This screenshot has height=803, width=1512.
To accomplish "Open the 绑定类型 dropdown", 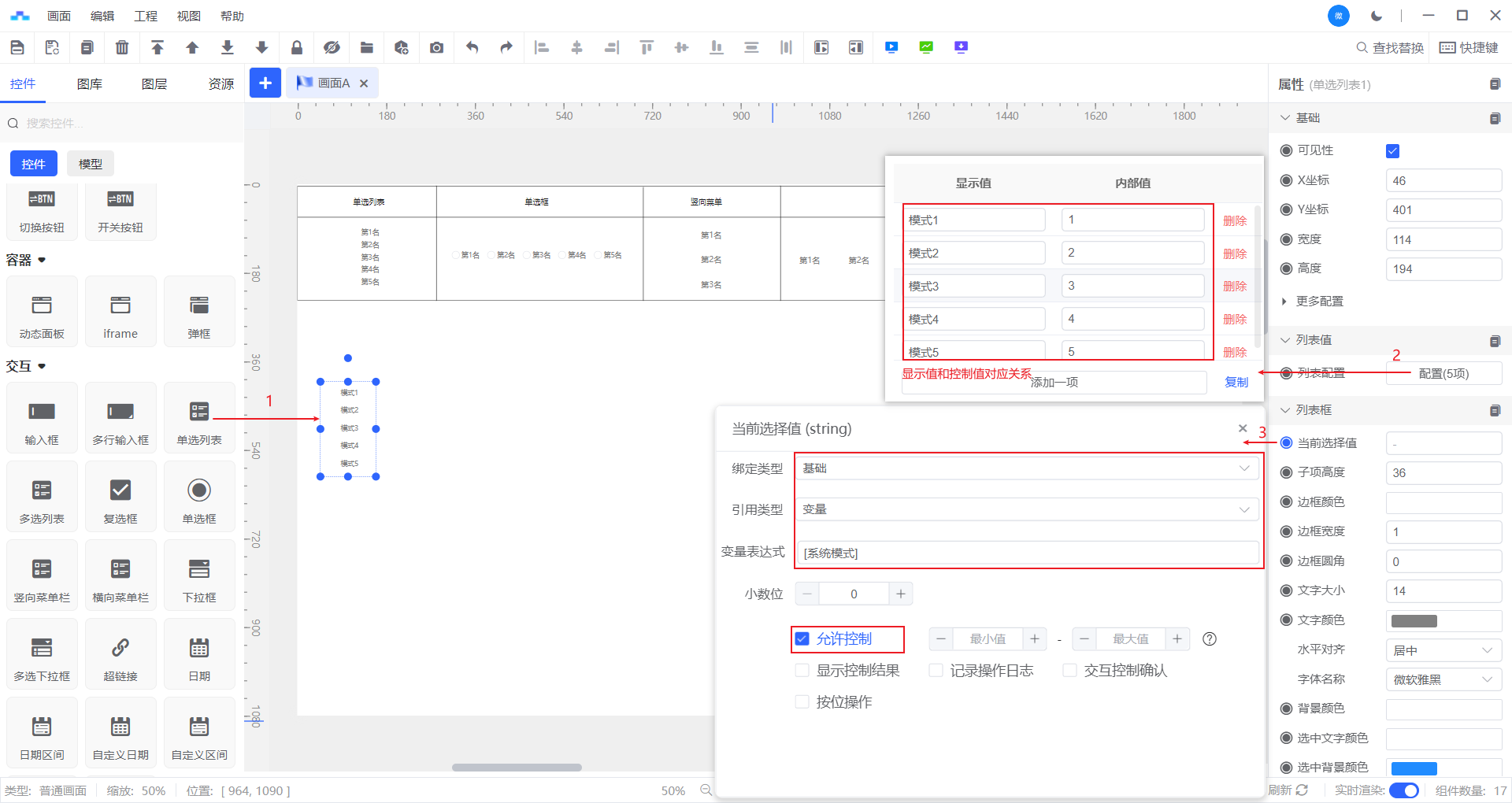I will pyautogui.click(x=1027, y=468).
